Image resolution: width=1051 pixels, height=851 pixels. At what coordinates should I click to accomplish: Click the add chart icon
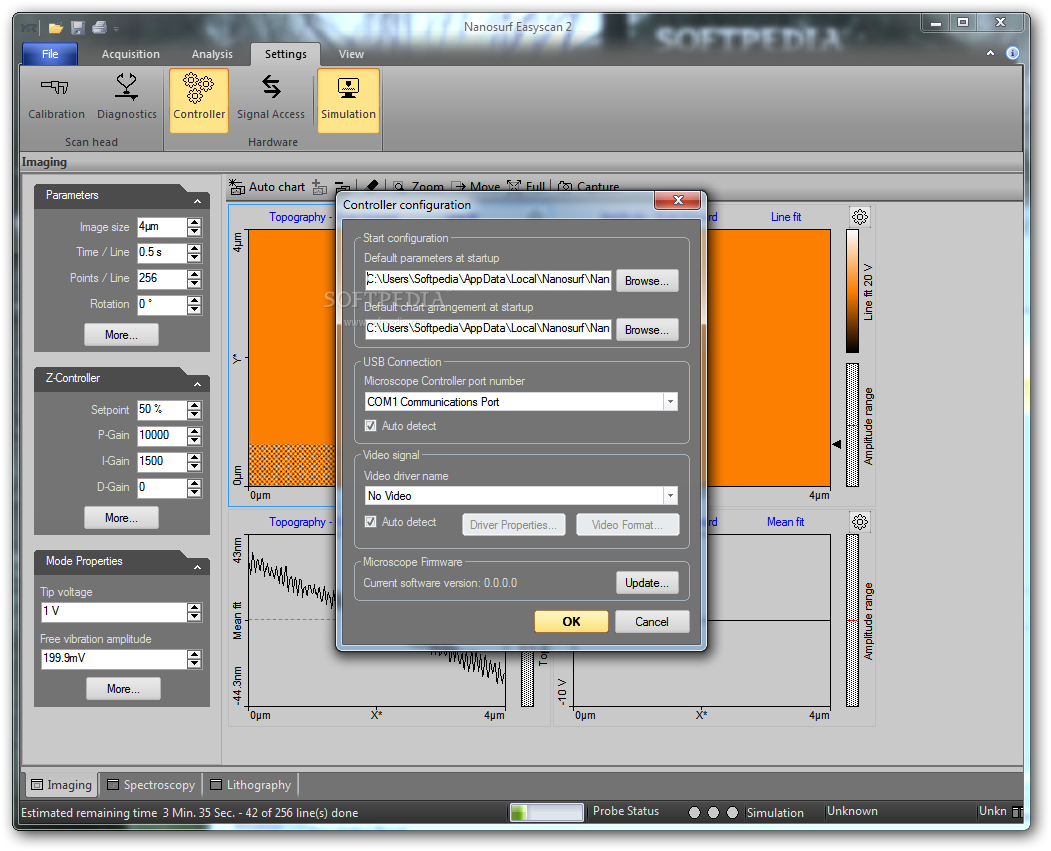click(320, 187)
